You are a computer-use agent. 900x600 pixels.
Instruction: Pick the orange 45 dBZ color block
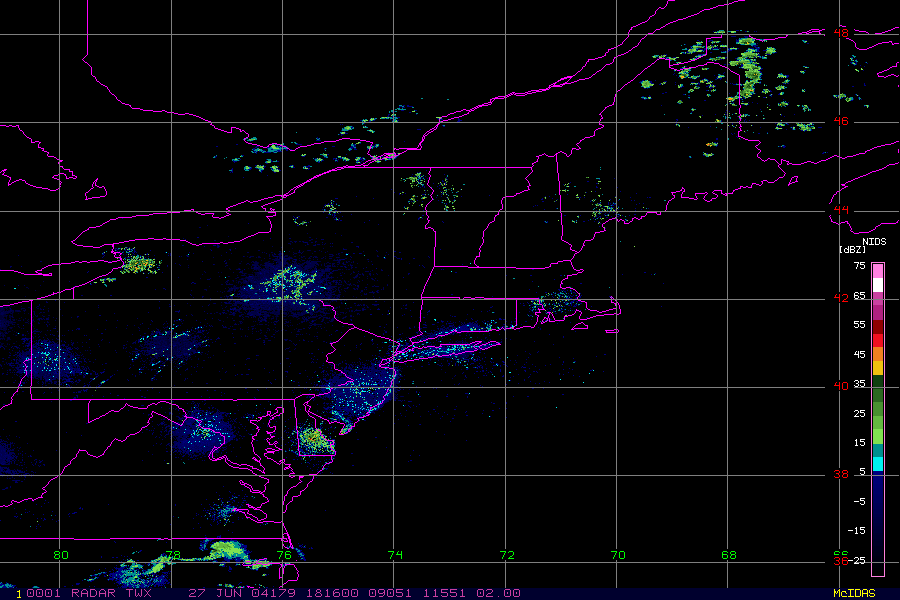(878, 354)
